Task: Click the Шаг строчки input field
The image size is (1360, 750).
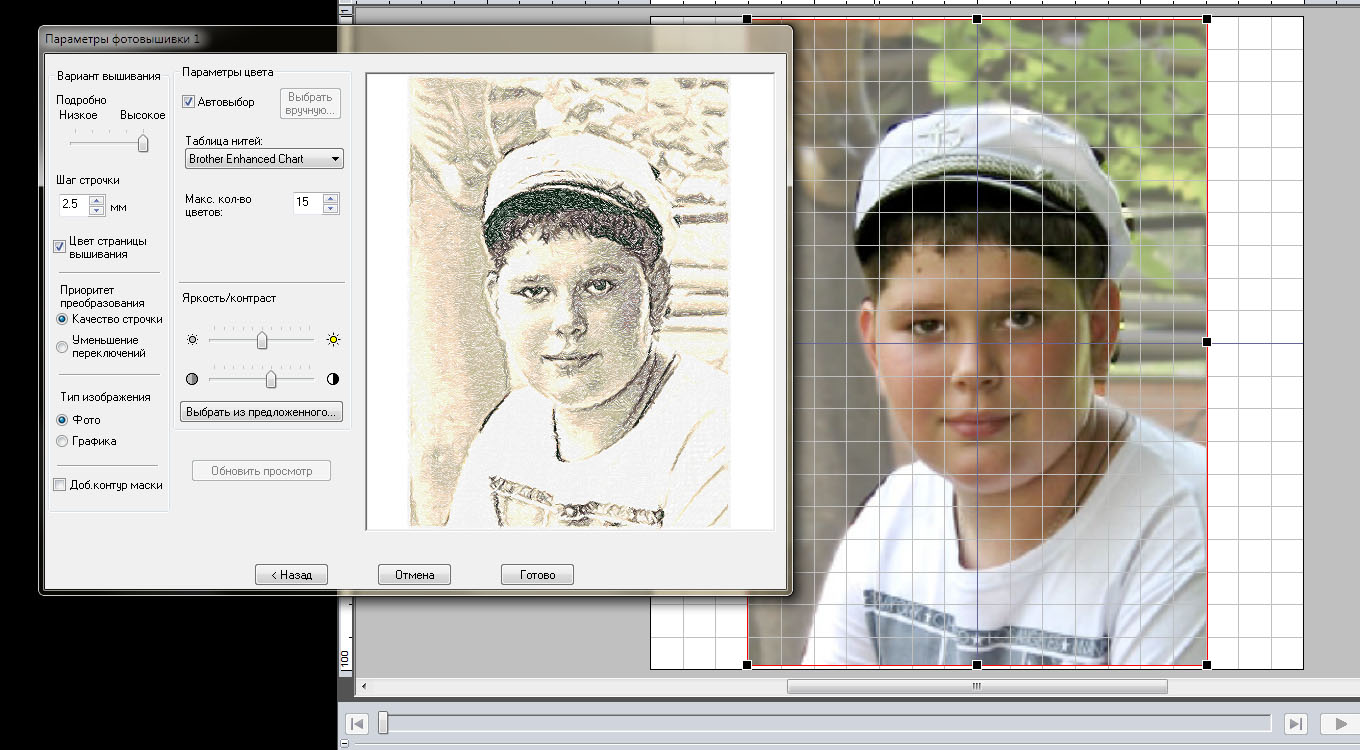Action: point(74,205)
